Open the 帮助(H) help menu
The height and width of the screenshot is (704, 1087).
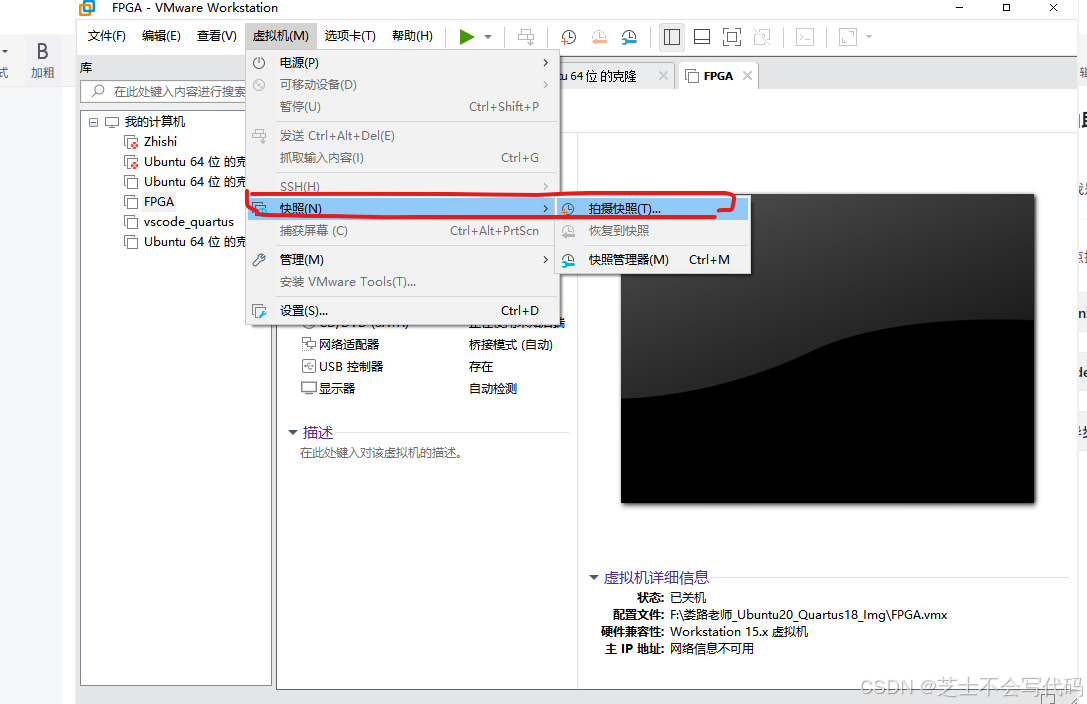click(411, 35)
